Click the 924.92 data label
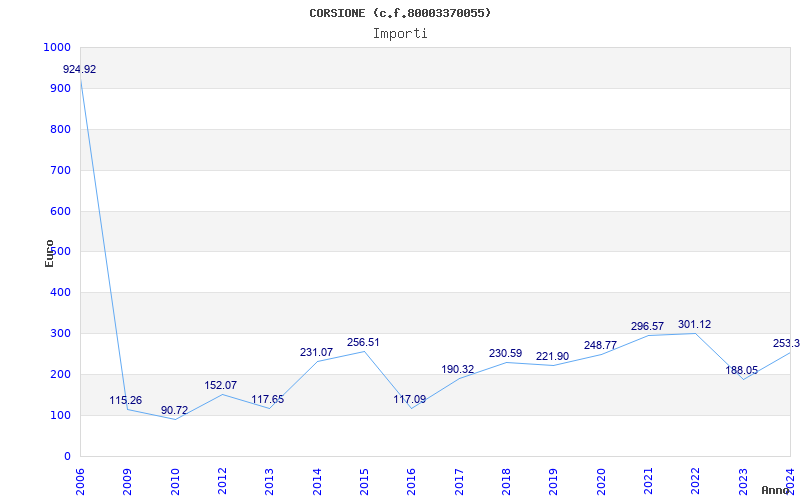This screenshot has height=500, width=800. click(80, 69)
